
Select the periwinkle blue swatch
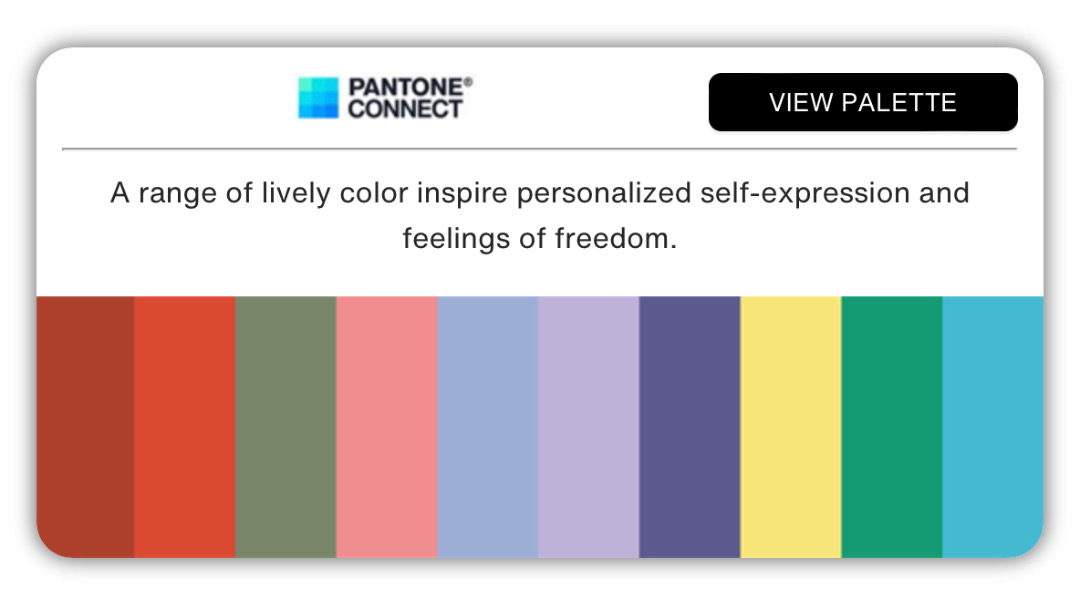pos(488,427)
